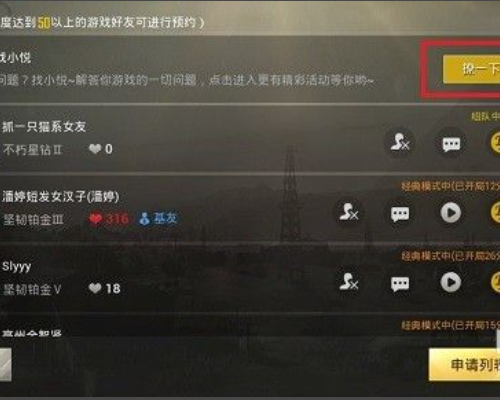
Task: Select friend 潘婷短发女汉子(潘婷)
Action: pos(60,197)
